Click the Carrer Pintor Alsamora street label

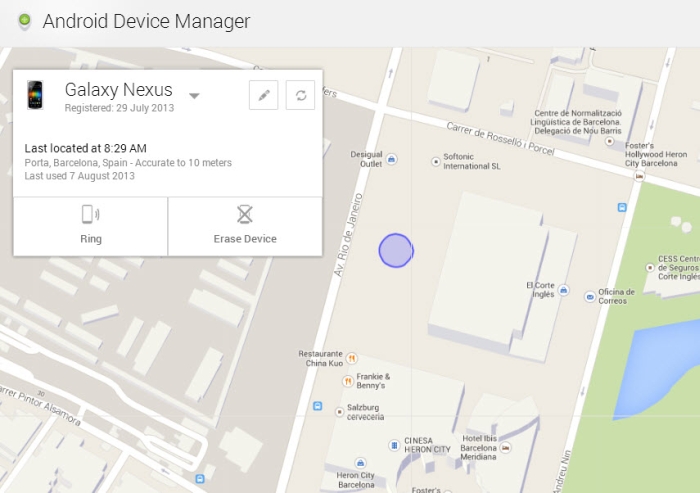pos(40,405)
